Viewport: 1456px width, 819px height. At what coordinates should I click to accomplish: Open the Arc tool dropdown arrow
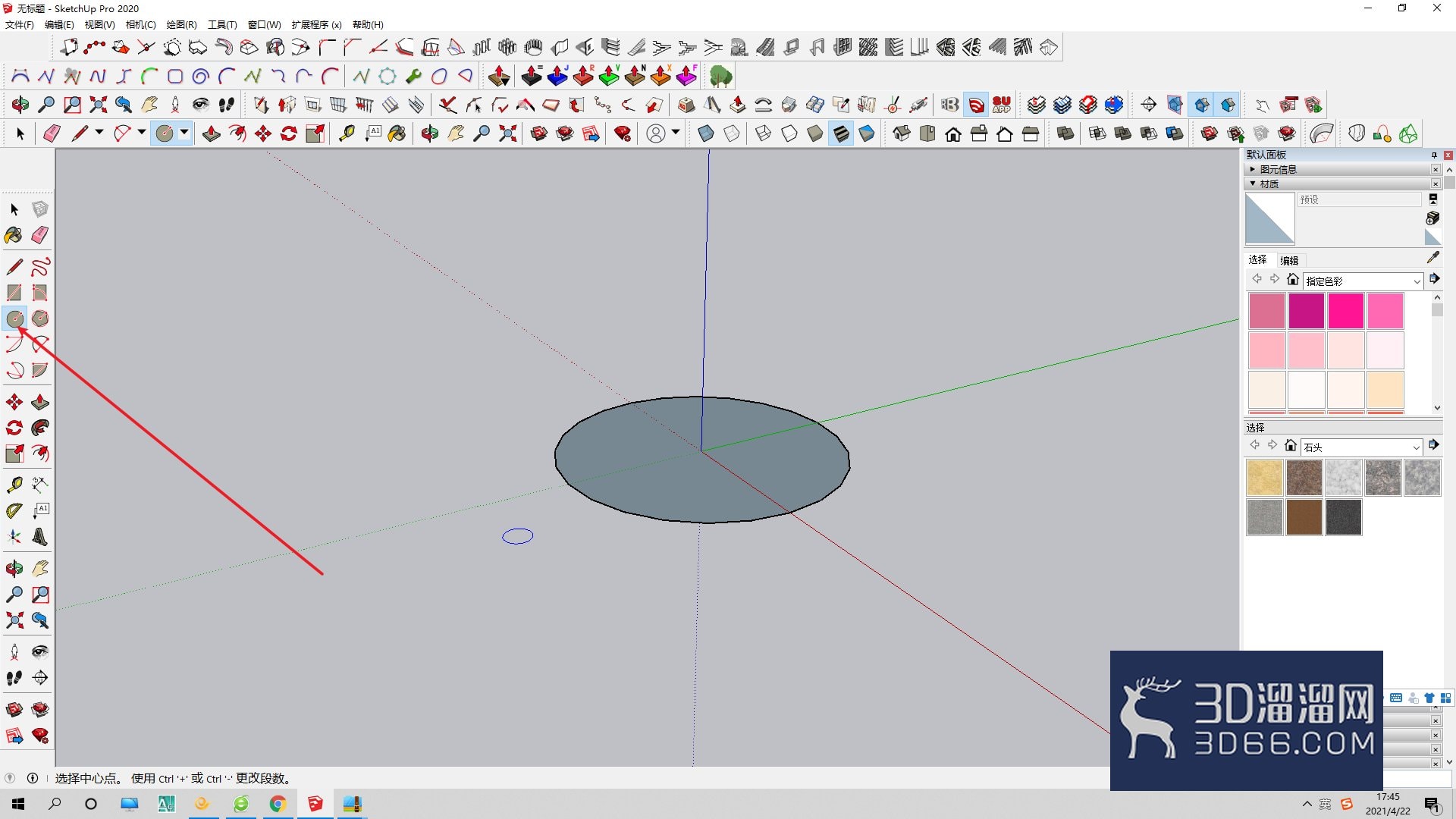coord(142,133)
